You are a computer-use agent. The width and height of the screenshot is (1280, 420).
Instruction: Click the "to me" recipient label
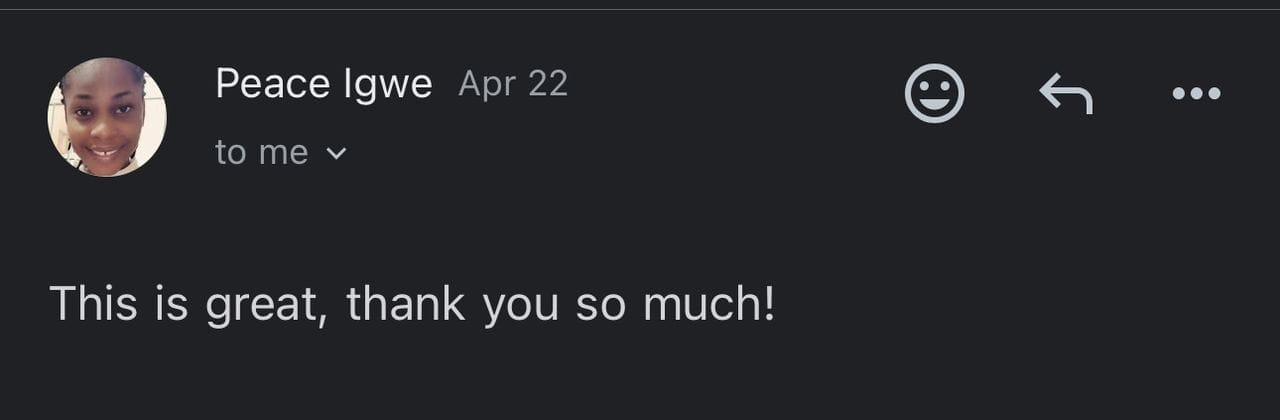tap(261, 153)
